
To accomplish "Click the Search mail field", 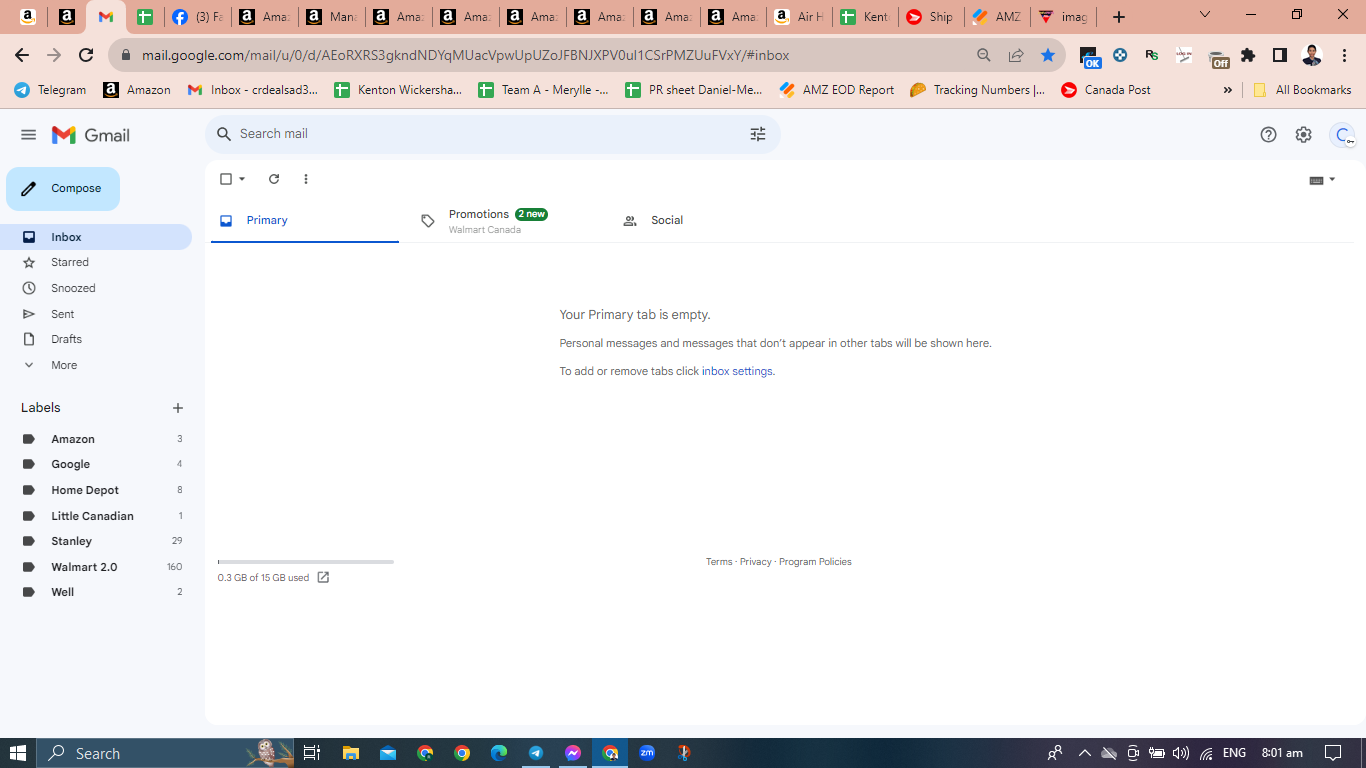I will click(492, 134).
